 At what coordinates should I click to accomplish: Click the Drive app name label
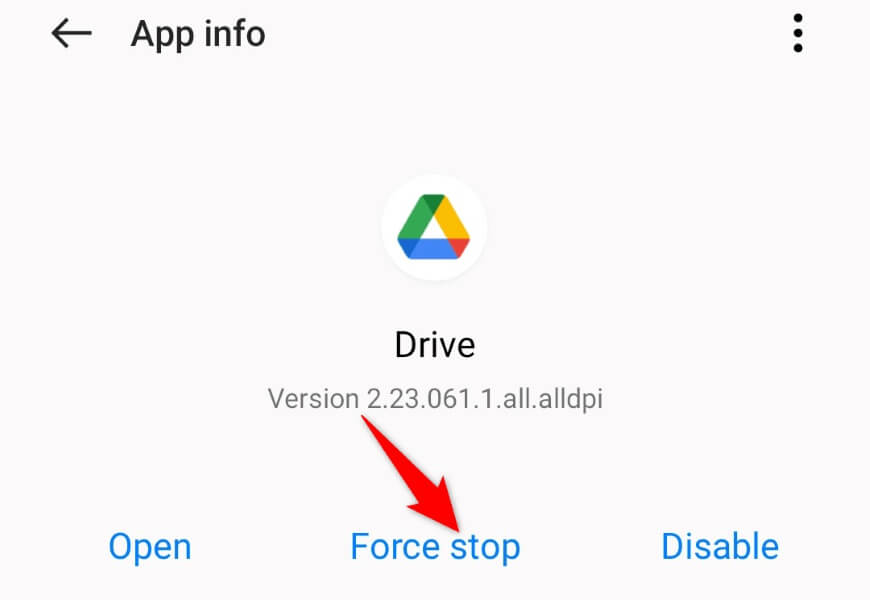pos(435,345)
